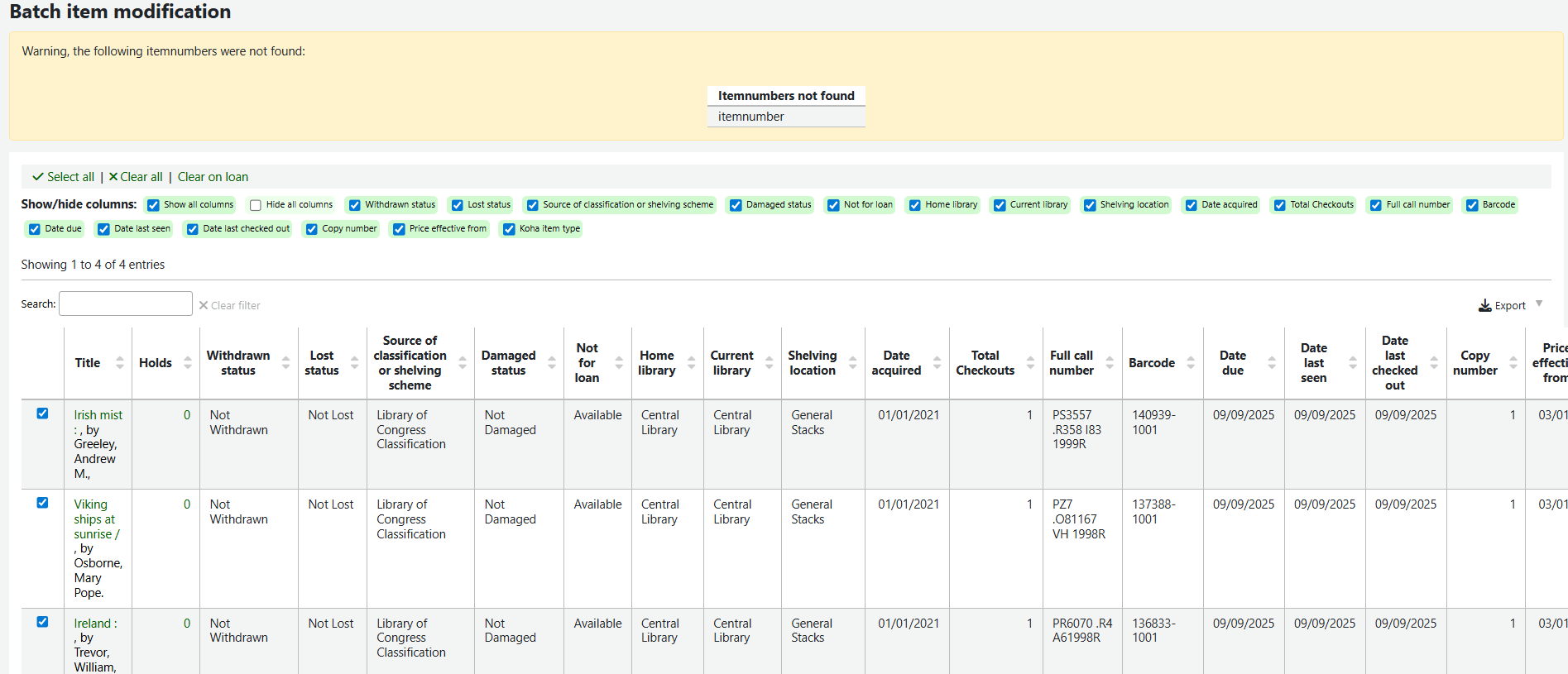Screen dimensions: 1568x674
Task: Focus the table Search input field
Action: pyautogui.click(x=126, y=304)
